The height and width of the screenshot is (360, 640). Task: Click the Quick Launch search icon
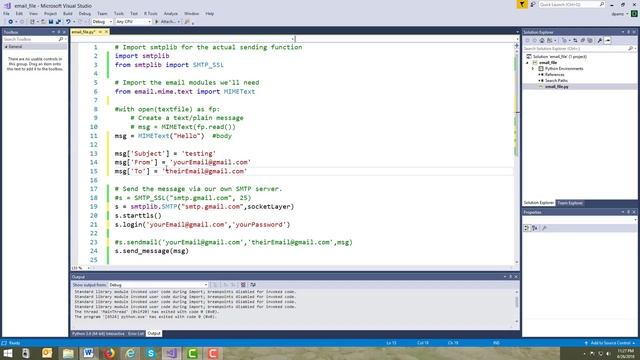[602, 4]
